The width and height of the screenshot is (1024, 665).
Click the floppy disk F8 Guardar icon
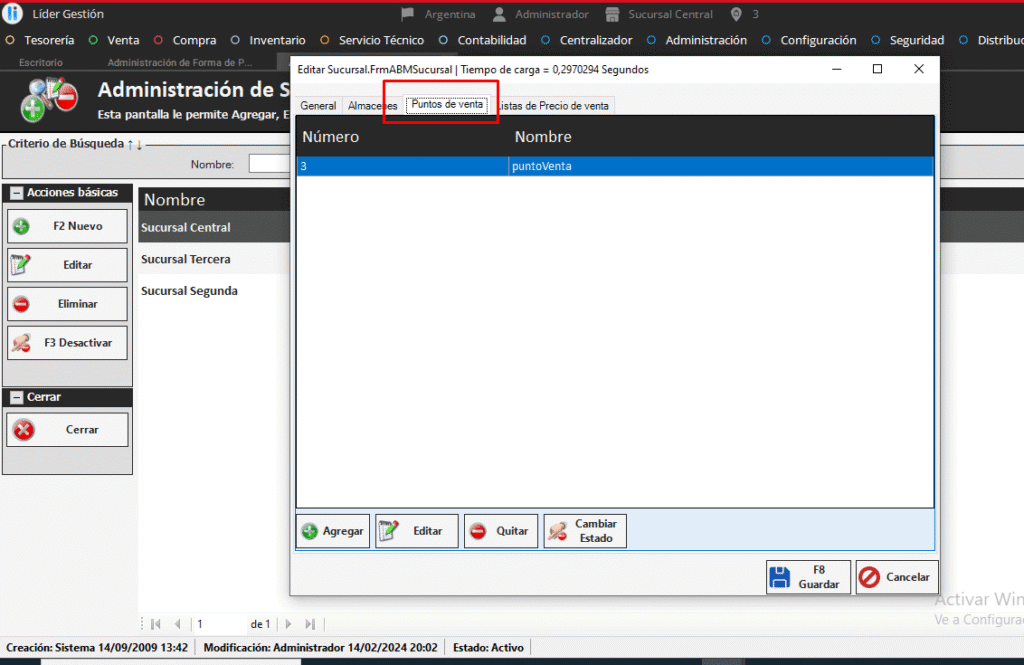780,577
